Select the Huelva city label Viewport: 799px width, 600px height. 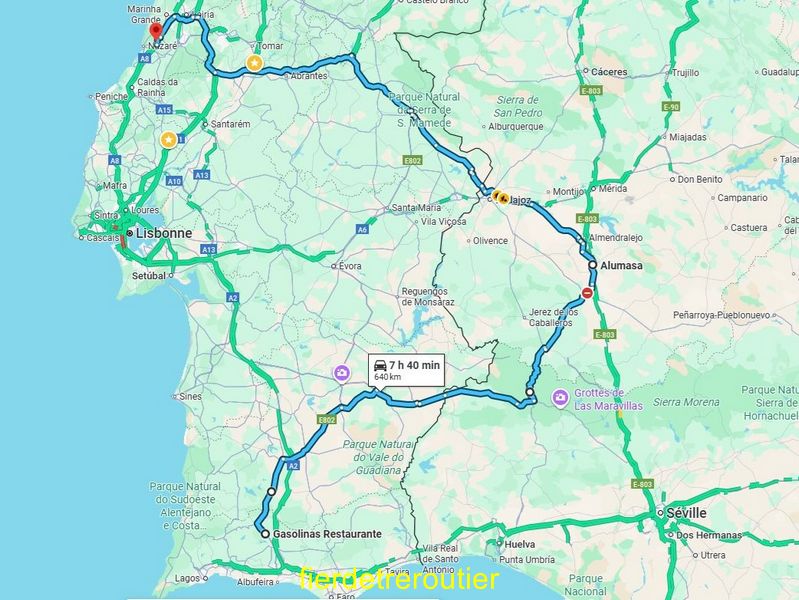(x=520, y=544)
